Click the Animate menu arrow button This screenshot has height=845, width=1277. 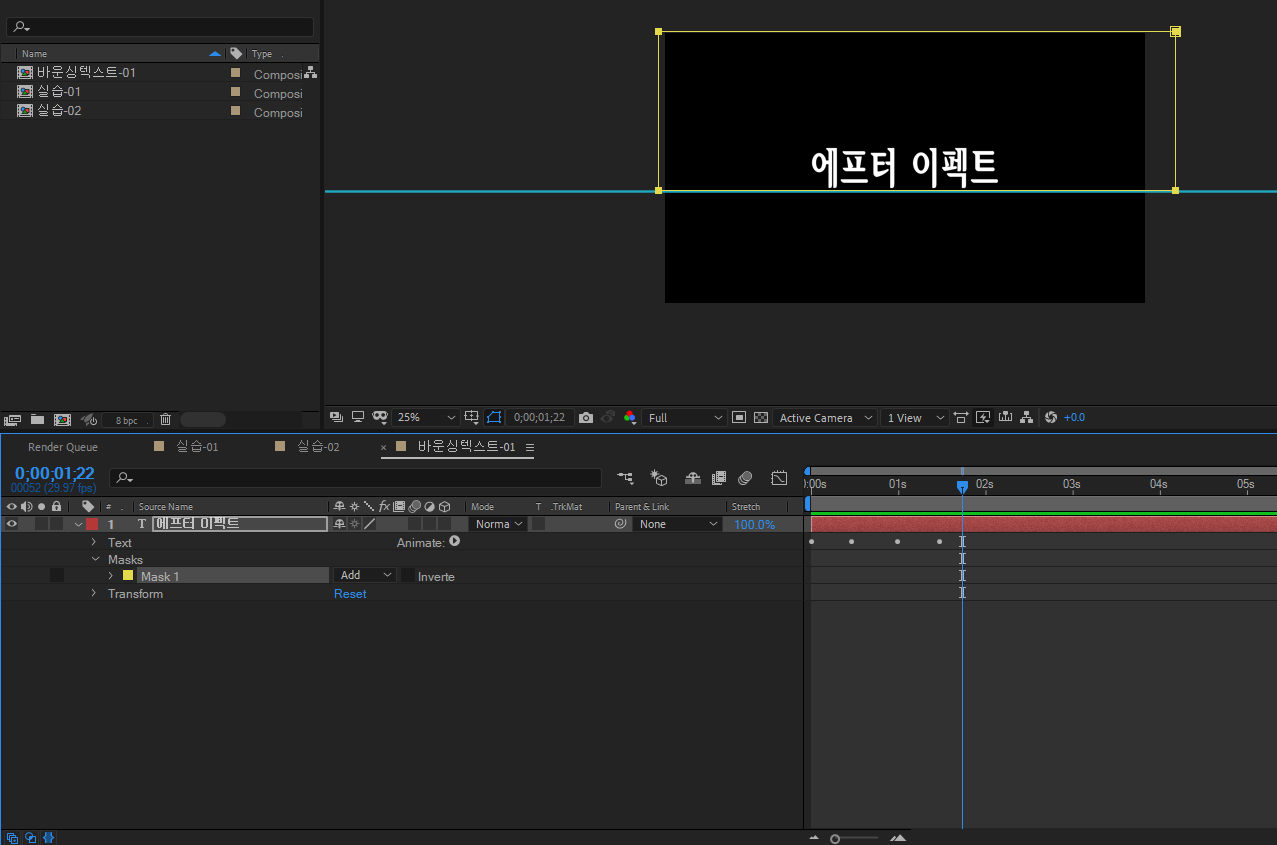(x=454, y=541)
